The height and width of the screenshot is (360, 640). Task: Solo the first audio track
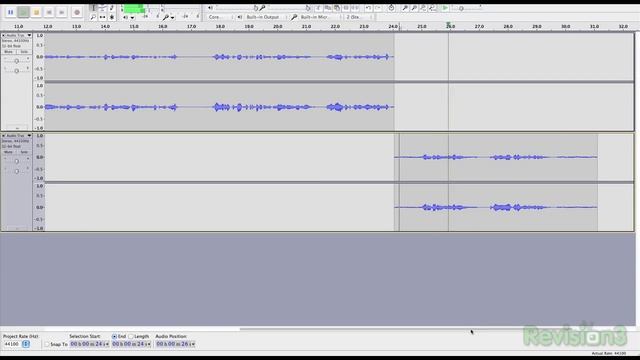pos(24,52)
